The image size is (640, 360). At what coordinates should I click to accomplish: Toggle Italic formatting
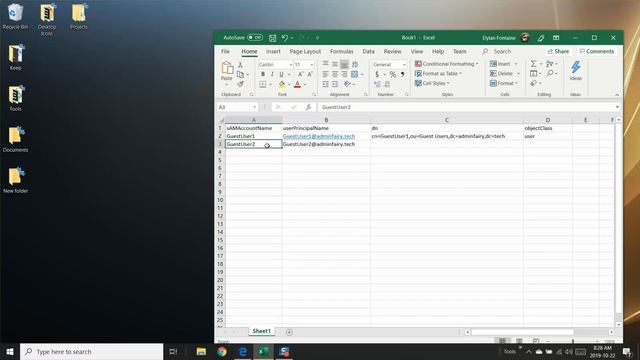click(x=272, y=74)
